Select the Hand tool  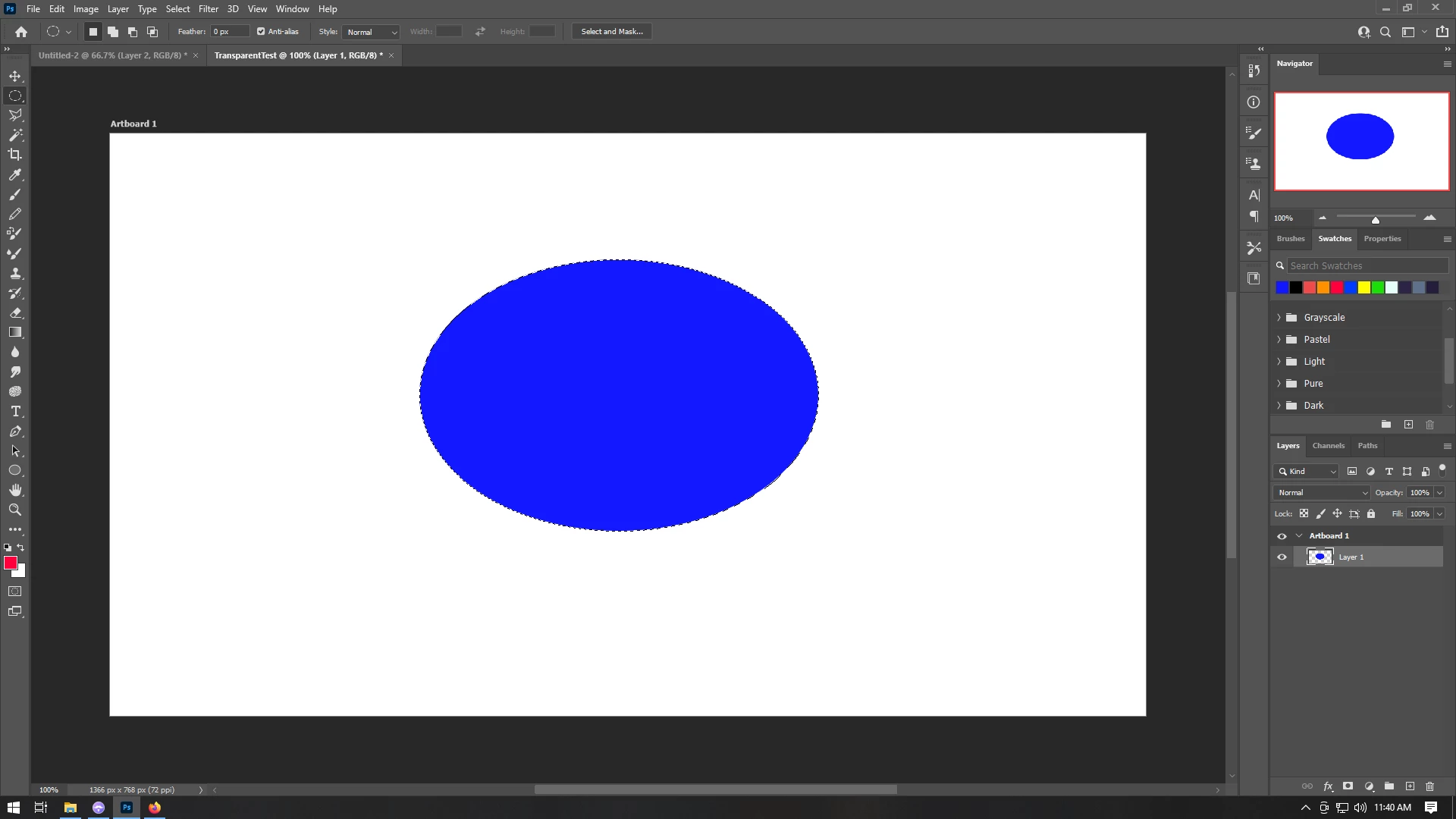pyautogui.click(x=15, y=490)
